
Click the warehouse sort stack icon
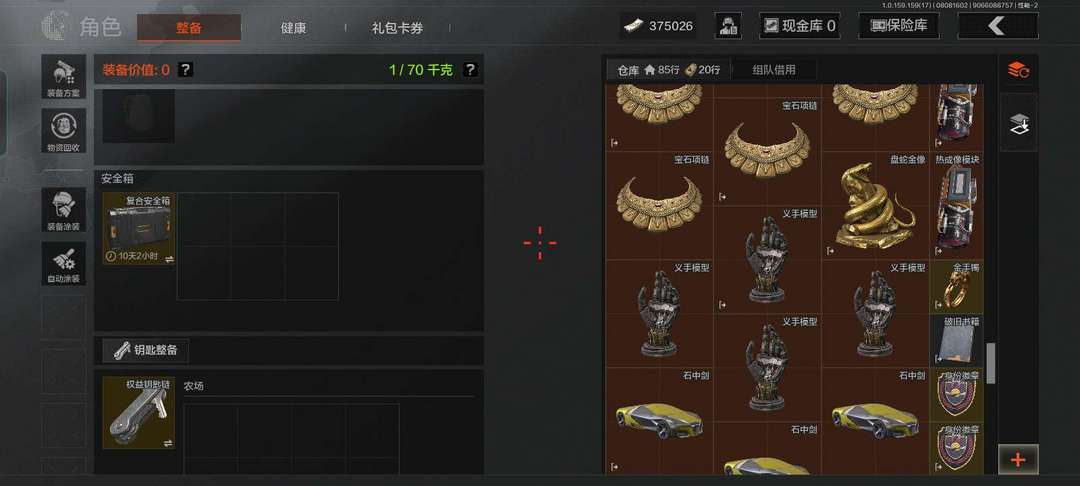[x=1018, y=70]
